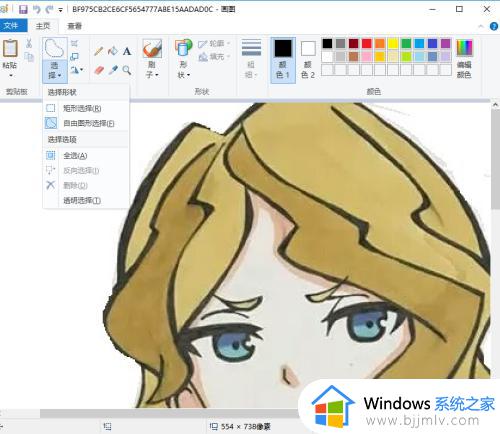Click the Cut scissors icon
The height and width of the screenshot is (434, 500).
(29, 43)
